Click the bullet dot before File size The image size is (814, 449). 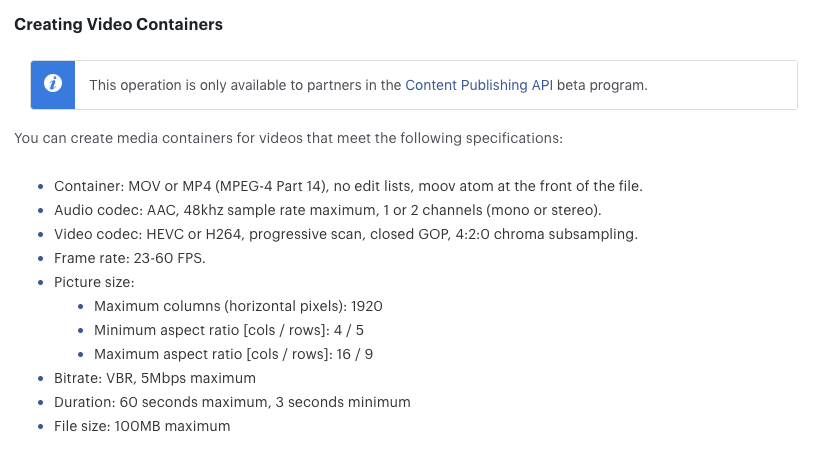click(x=40, y=427)
